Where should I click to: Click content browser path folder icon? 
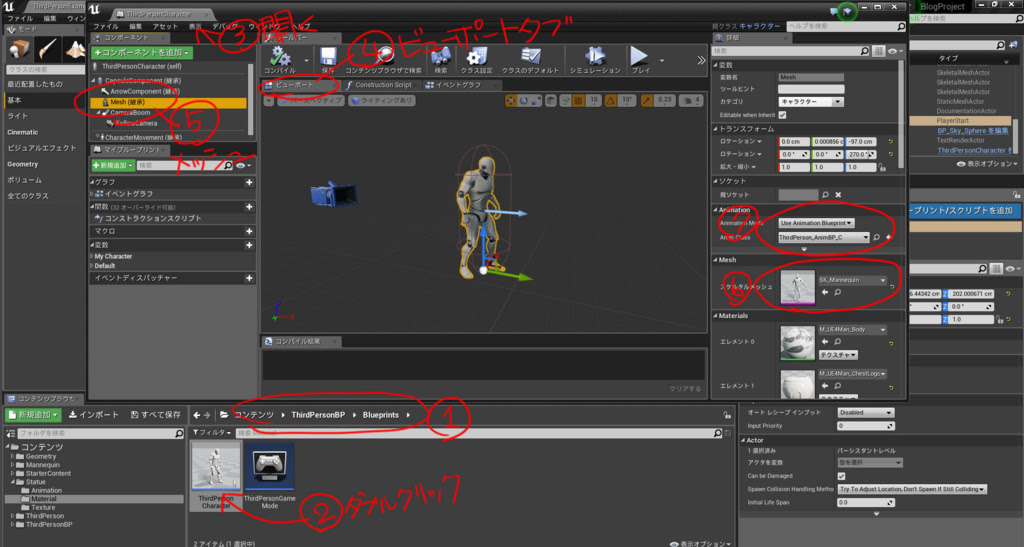(x=224, y=415)
